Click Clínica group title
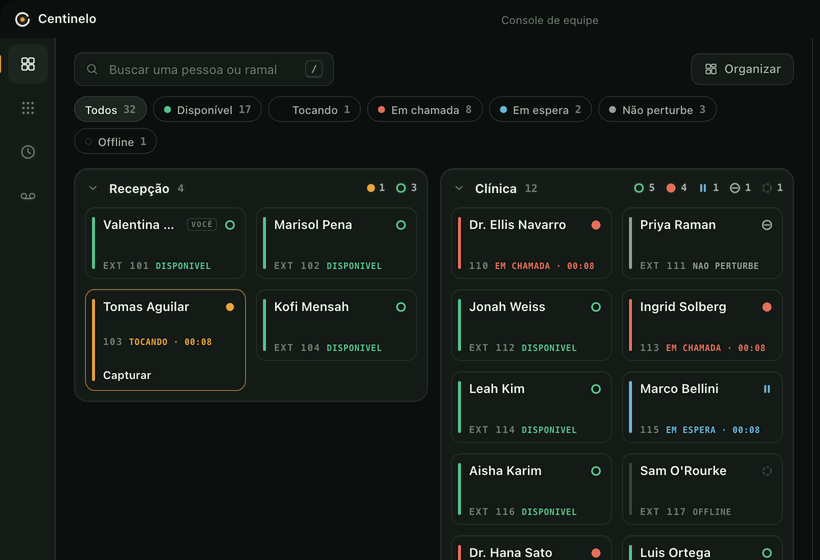 tap(496, 189)
